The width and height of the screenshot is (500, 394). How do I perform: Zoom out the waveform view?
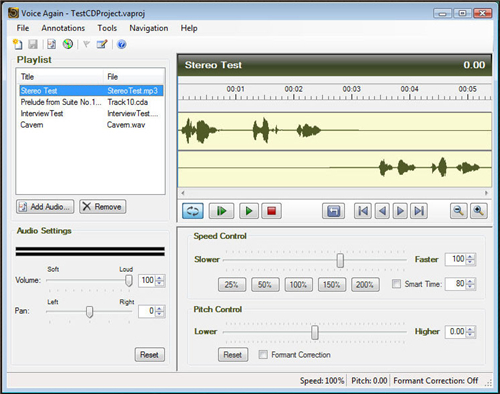point(459,211)
